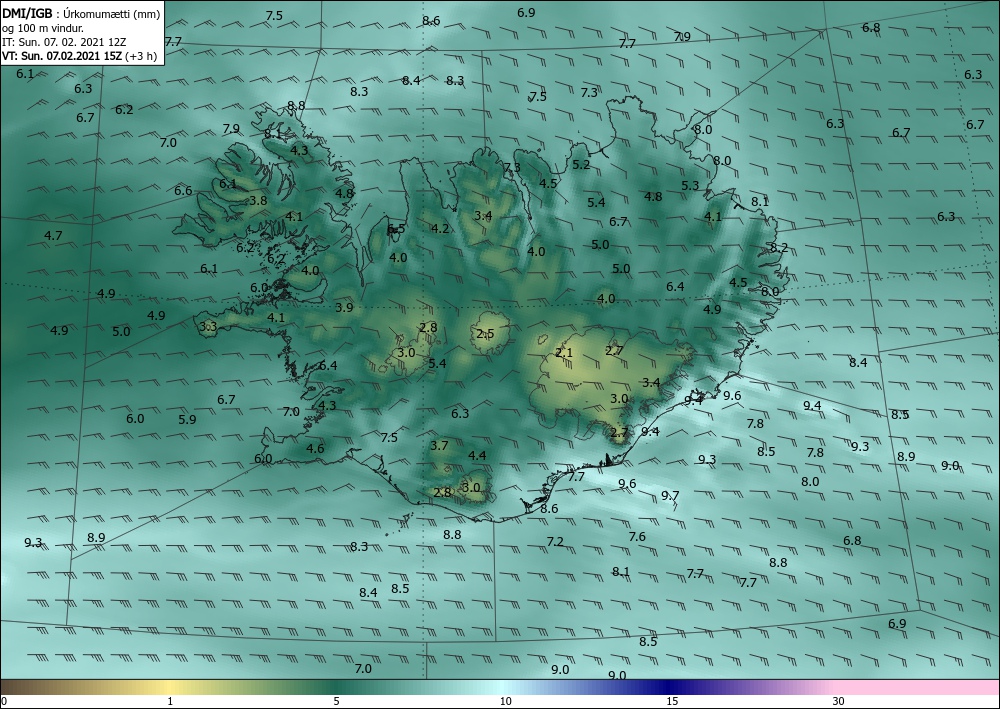Click the map value '9.7'
This screenshot has height=709, width=1000.
click(x=670, y=495)
